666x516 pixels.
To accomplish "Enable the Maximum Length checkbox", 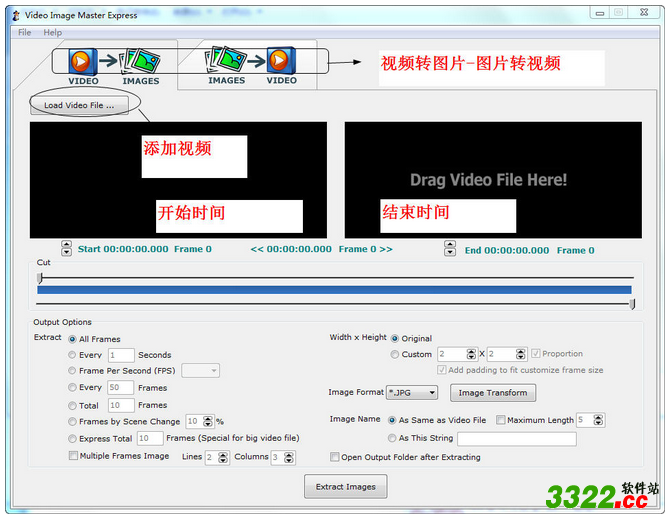I will tap(501, 420).
